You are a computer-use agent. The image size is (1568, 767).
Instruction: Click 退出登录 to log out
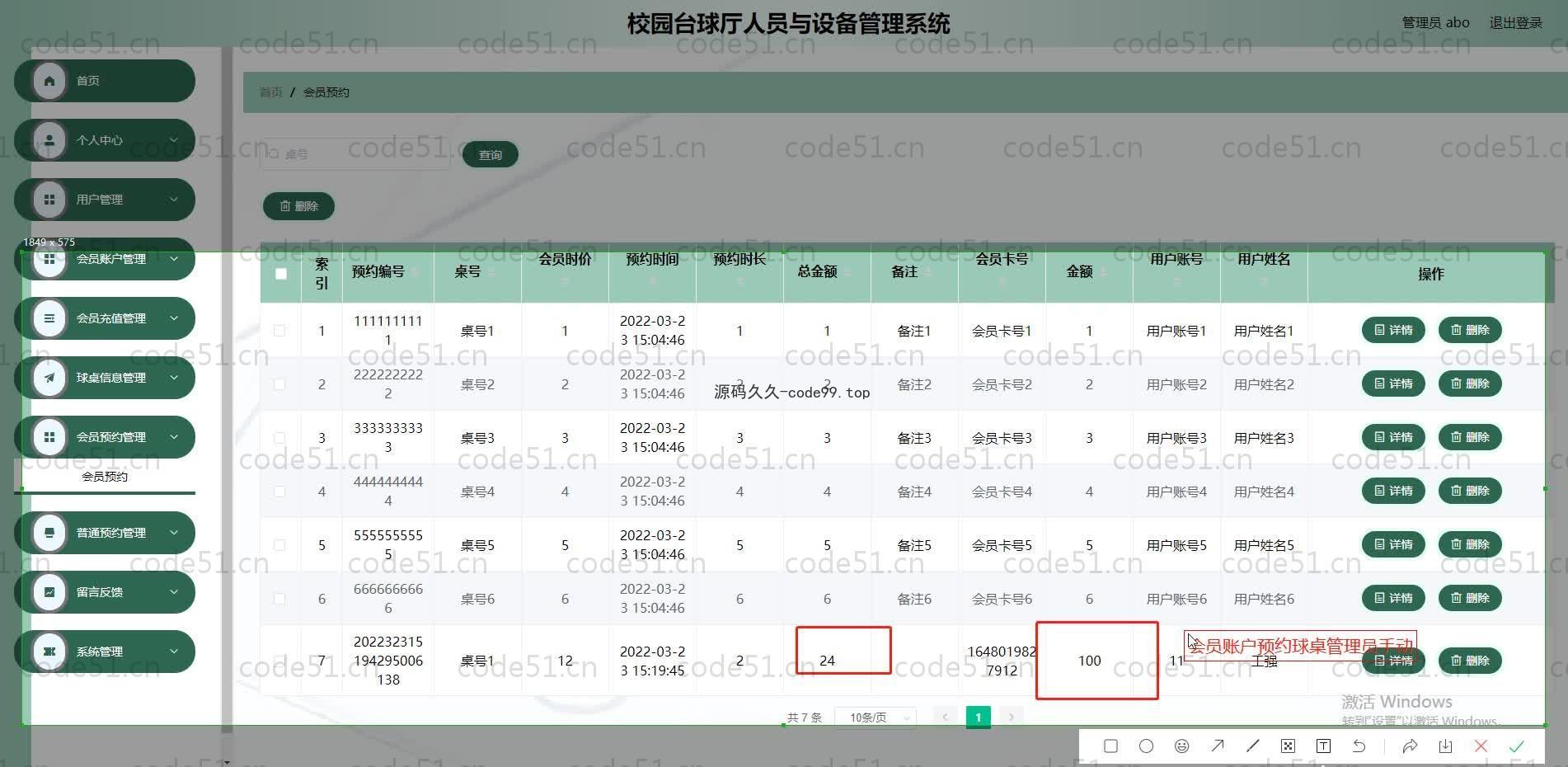pos(1515,23)
